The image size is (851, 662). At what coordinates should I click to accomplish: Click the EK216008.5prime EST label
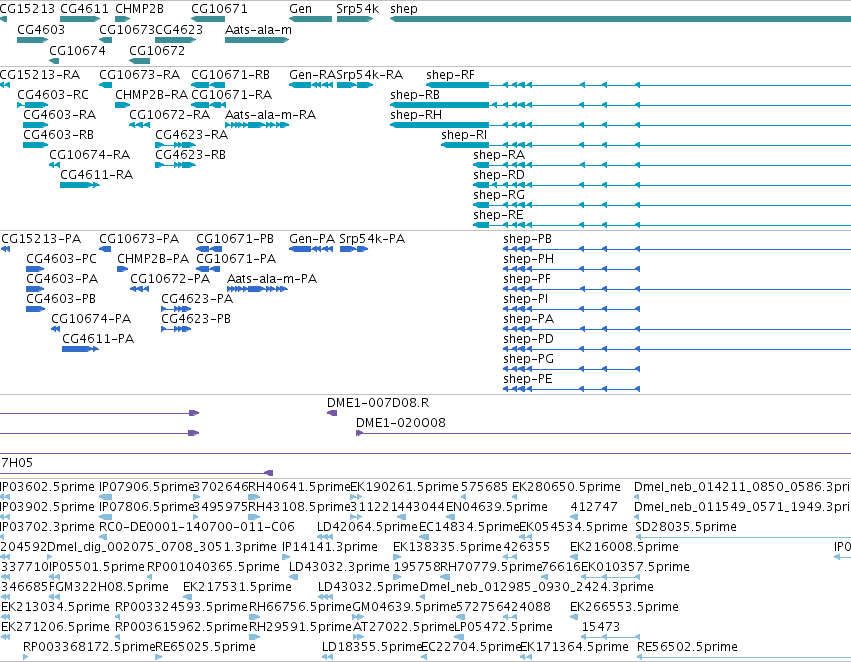coord(624,547)
